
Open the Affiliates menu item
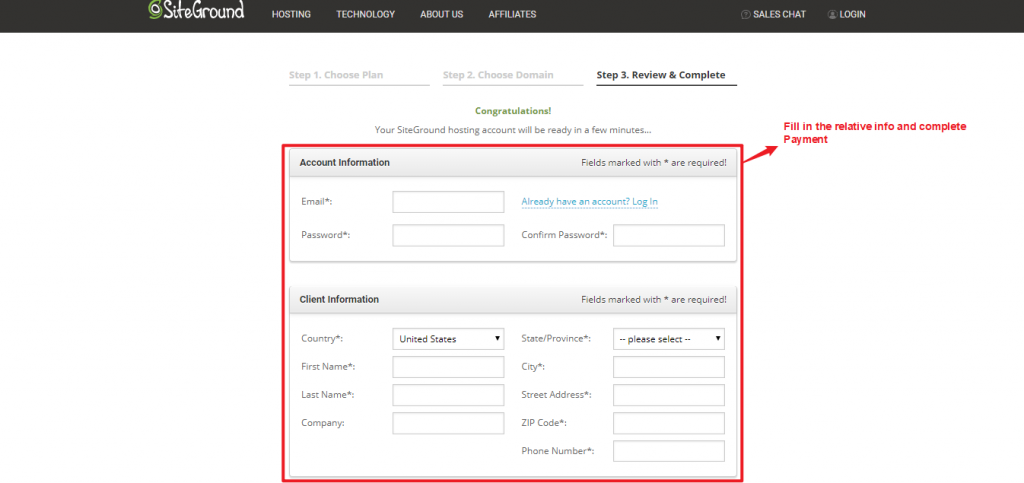(512, 15)
